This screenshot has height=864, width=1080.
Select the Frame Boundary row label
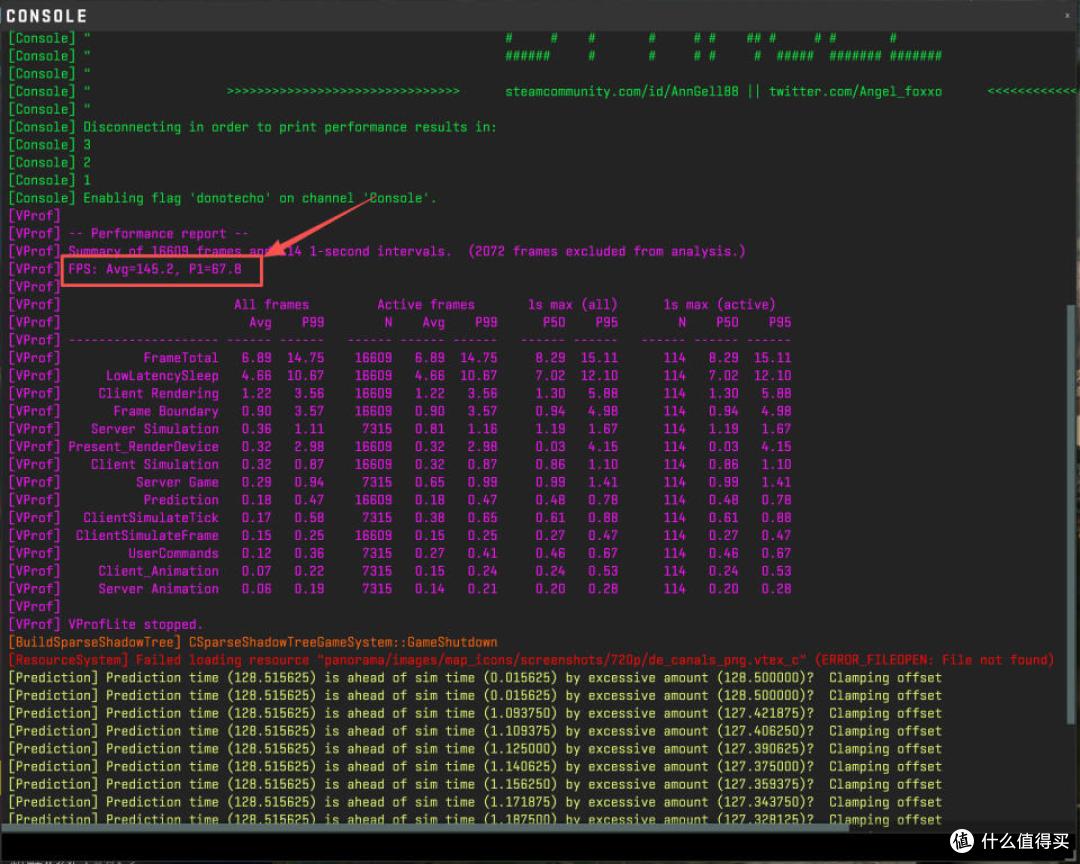pyautogui.click(x=166, y=411)
